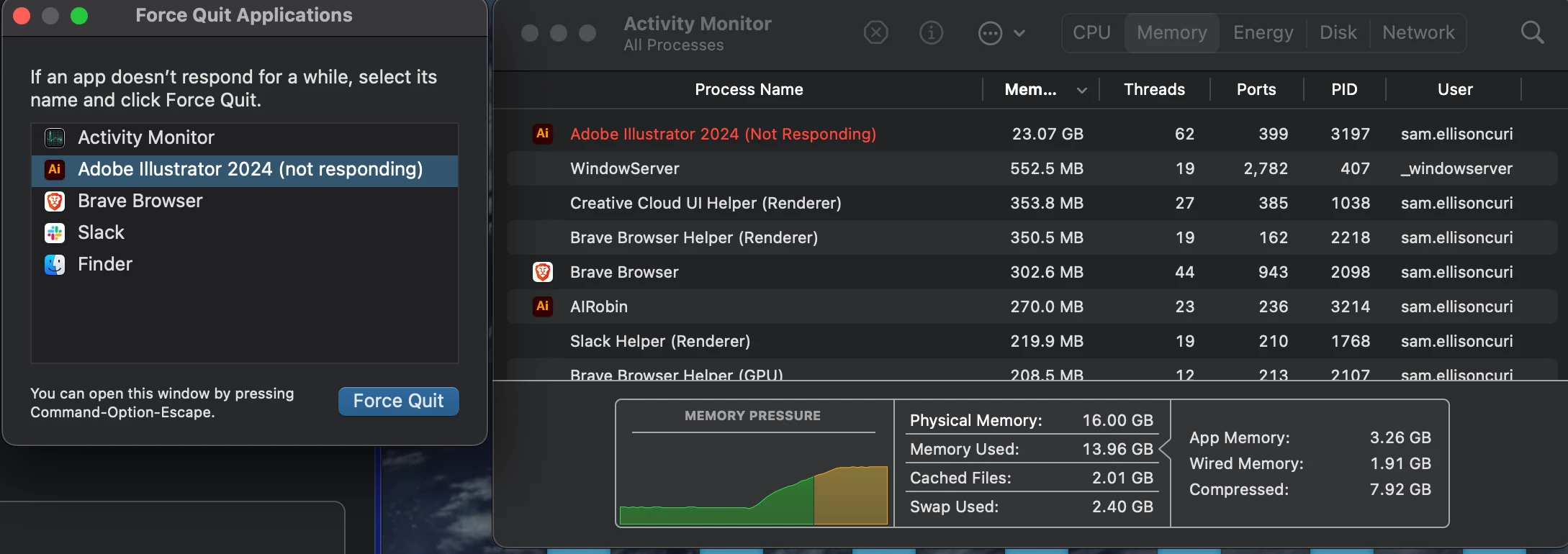Click the Ai icon beside AIRobin

542,306
